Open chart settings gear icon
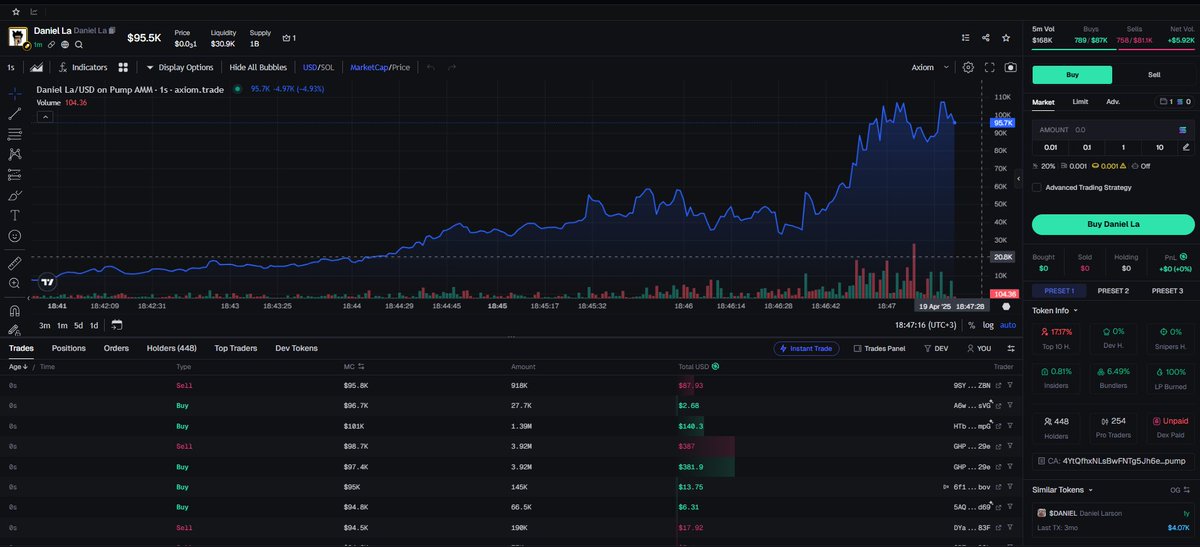This screenshot has width=1200, height=547. [968, 67]
